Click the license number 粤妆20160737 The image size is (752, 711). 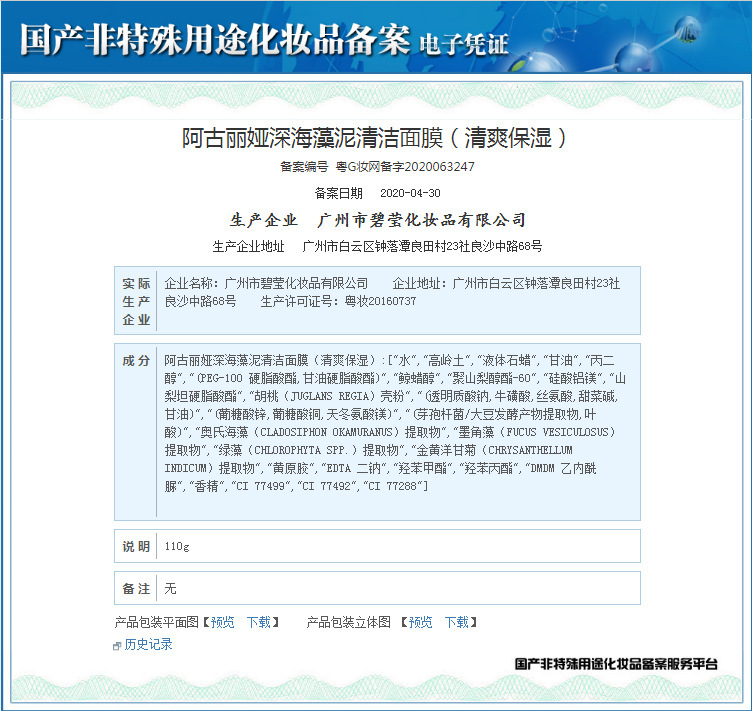[x=381, y=301]
